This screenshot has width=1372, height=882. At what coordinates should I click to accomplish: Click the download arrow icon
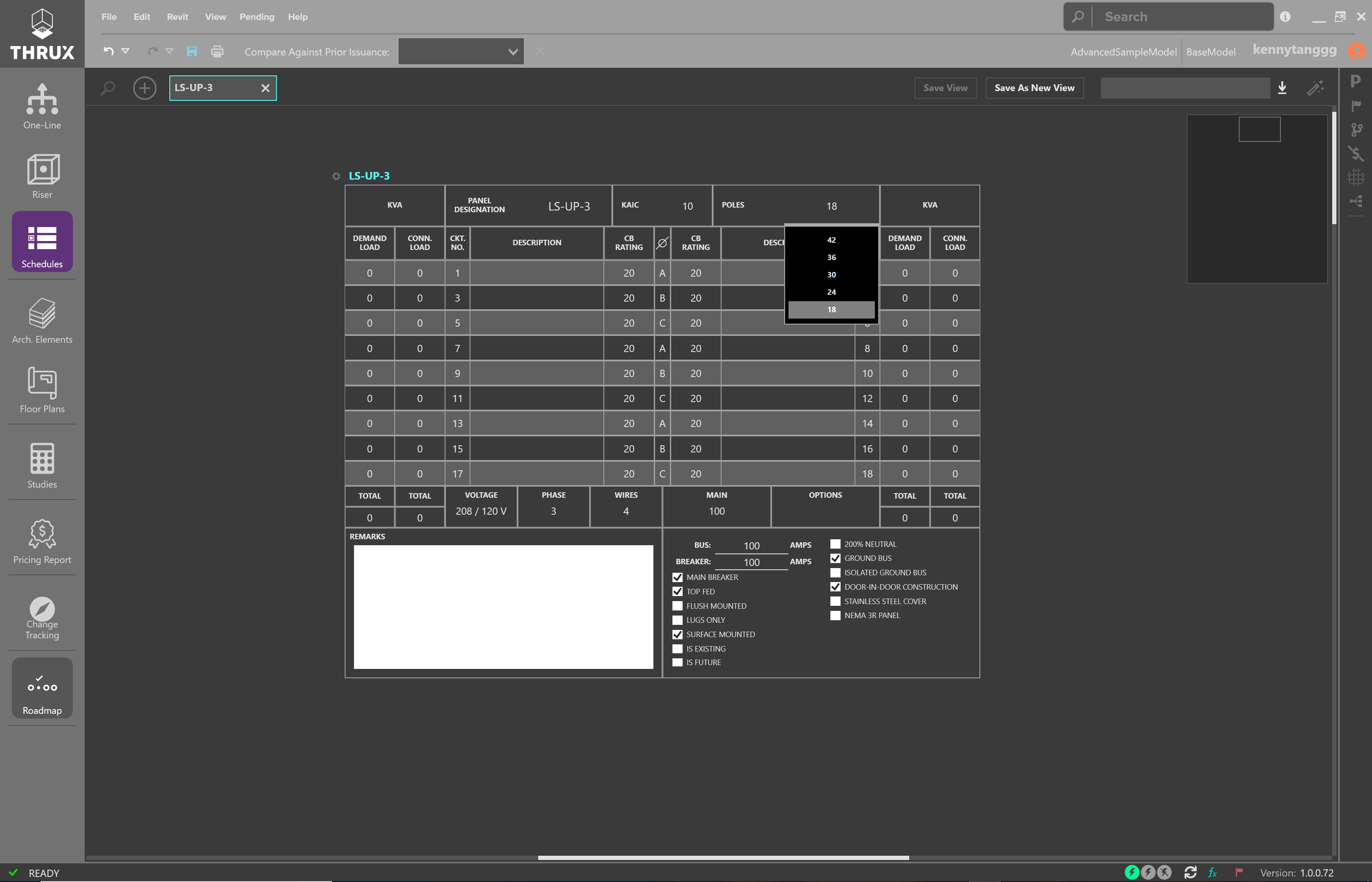point(1282,88)
